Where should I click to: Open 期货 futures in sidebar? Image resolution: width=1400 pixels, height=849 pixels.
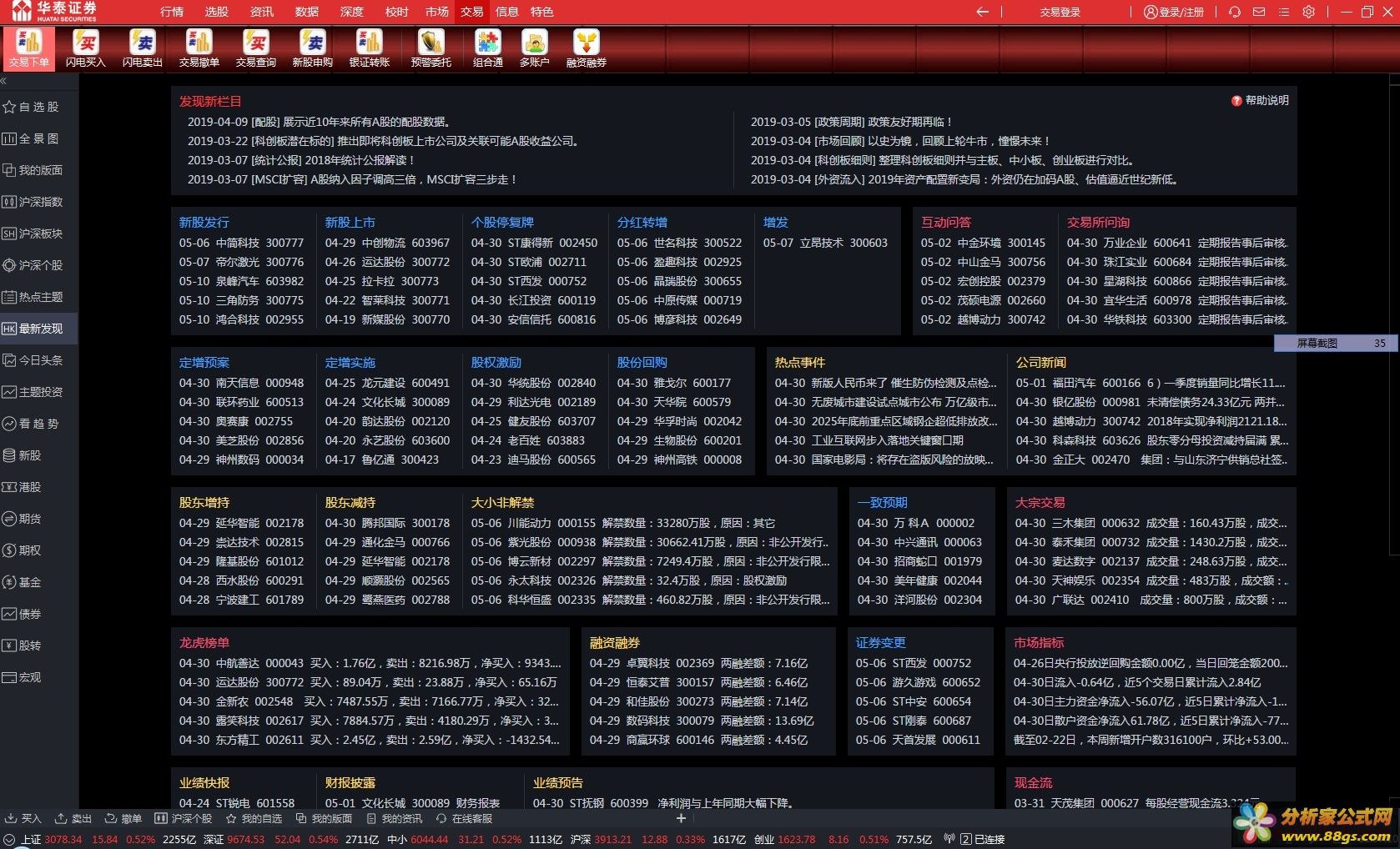(39, 519)
